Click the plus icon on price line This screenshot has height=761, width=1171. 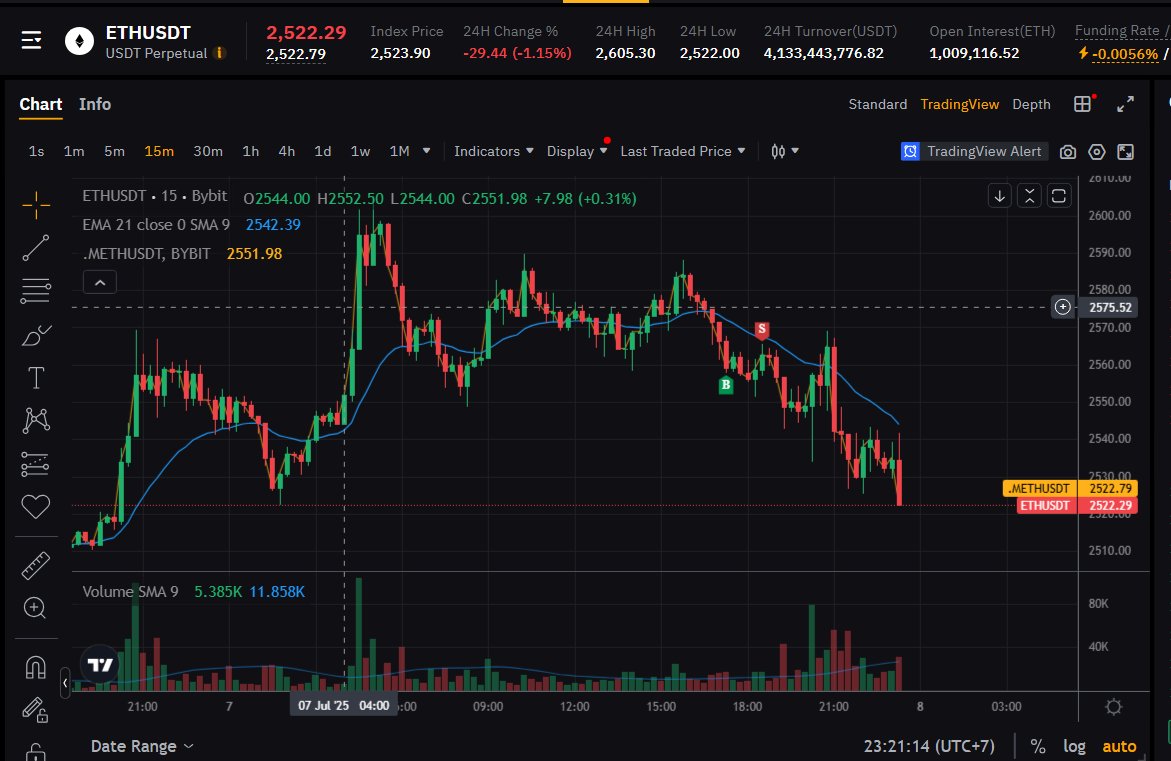1063,307
